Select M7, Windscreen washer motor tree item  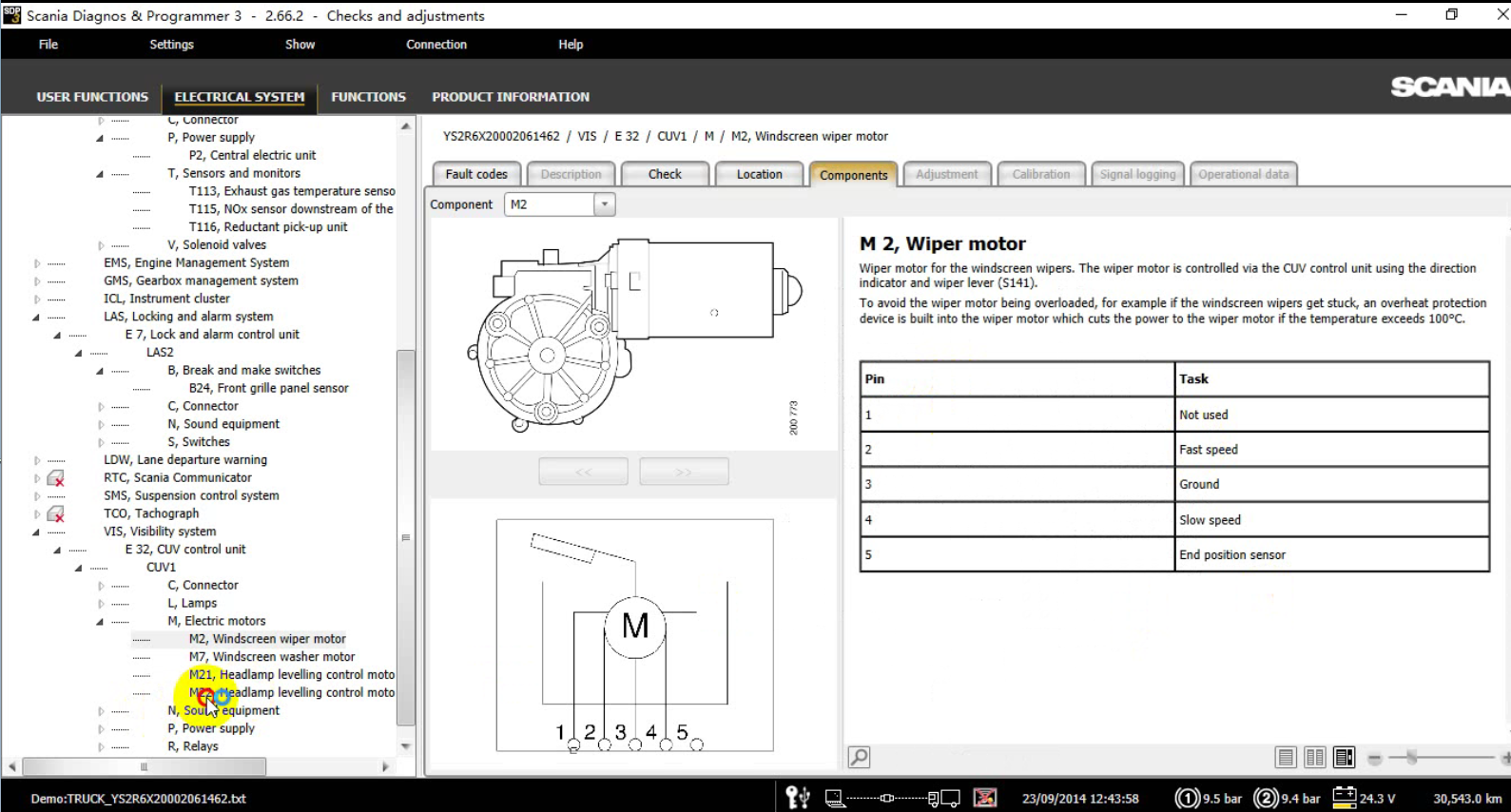[x=272, y=657]
